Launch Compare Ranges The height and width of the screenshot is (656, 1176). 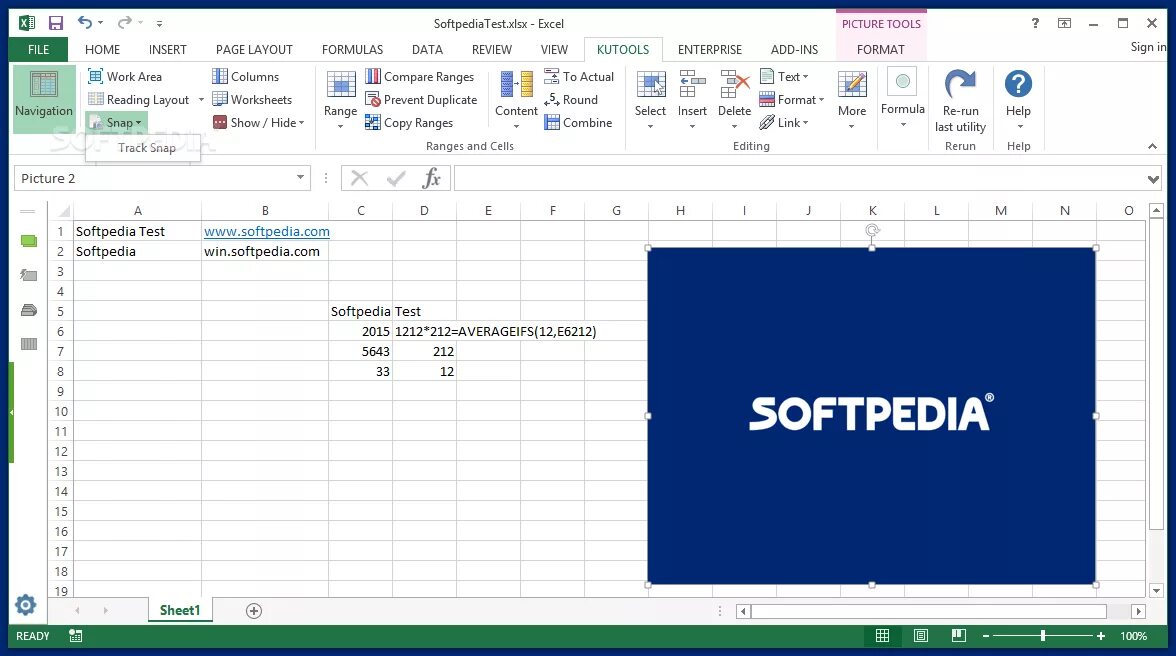(x=419, y=76)
